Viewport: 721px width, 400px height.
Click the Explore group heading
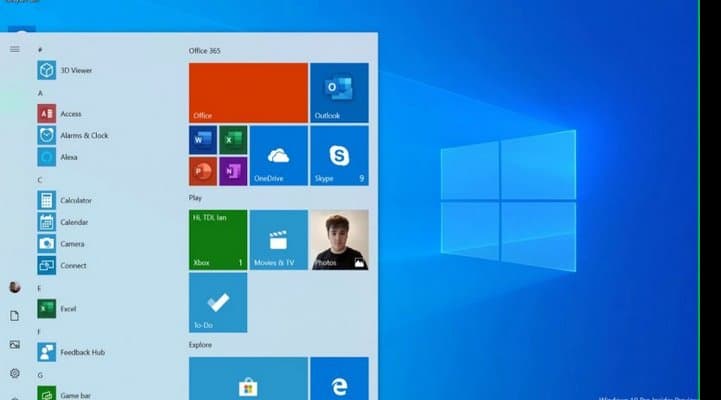(x=200, y=345)
